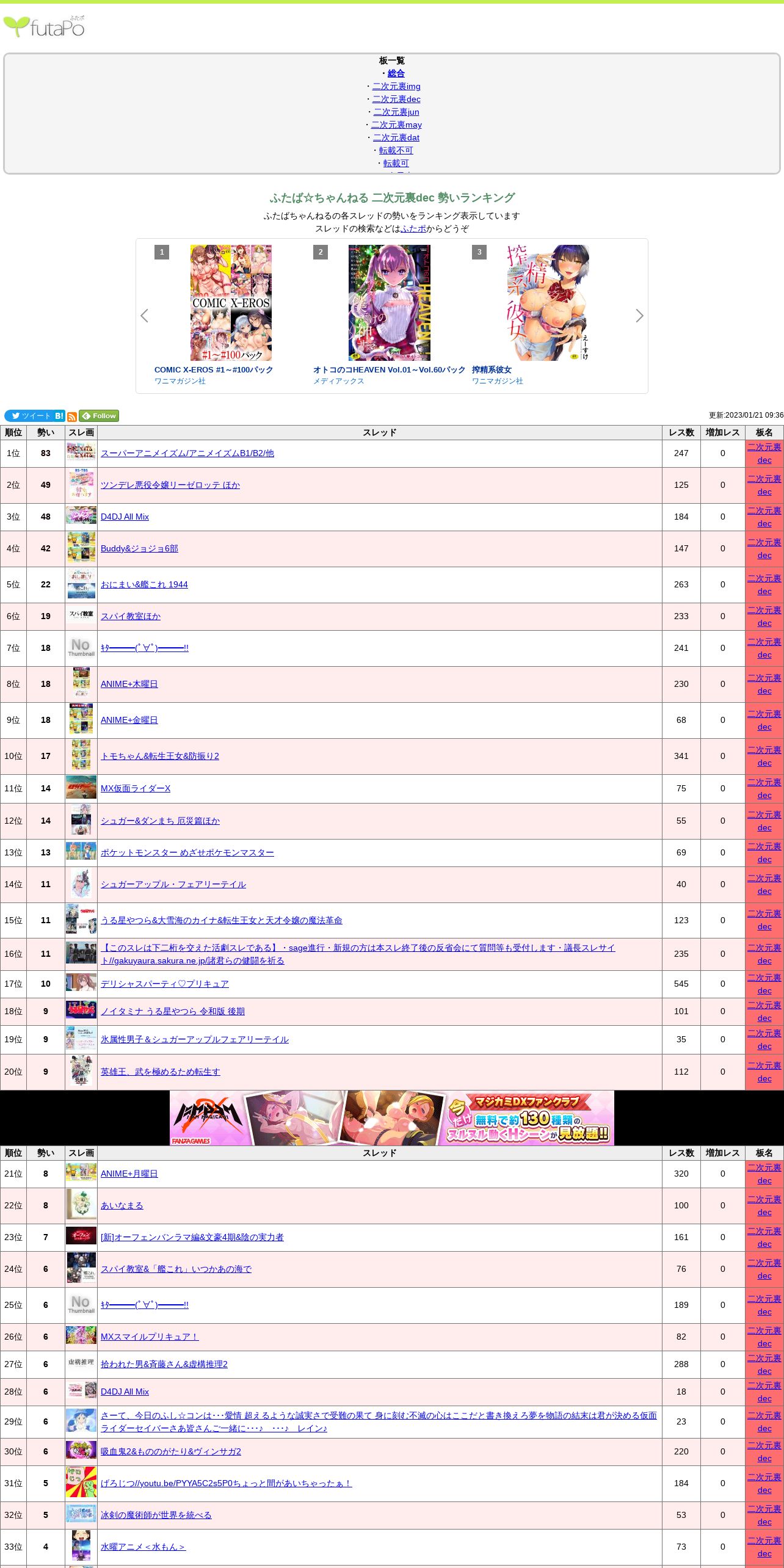Viewport: 784px width, 1568px height.
Task: Open thread あいなまる
Action: coord(122,1205)
